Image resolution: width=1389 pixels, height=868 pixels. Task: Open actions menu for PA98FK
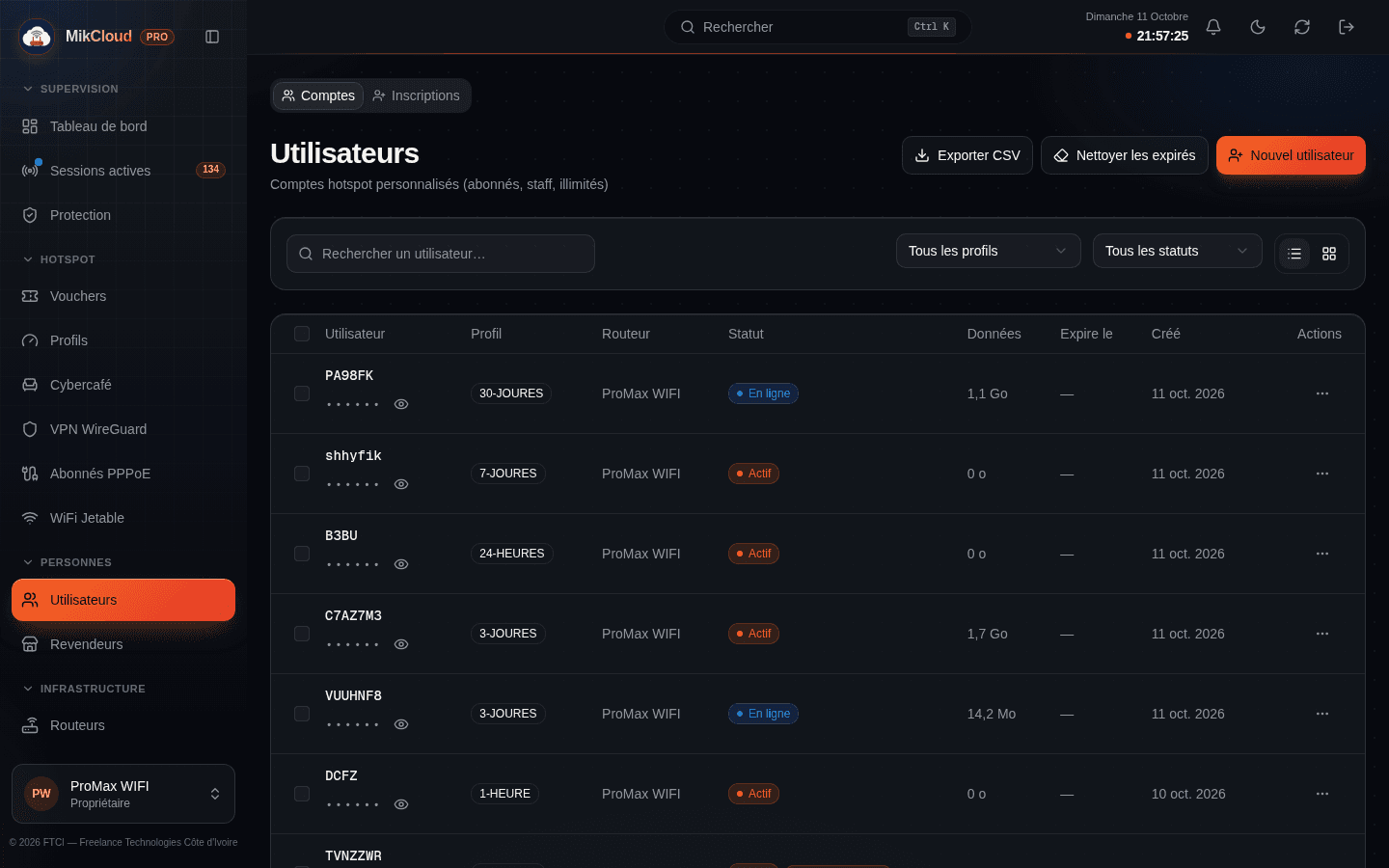[1322, 393]
